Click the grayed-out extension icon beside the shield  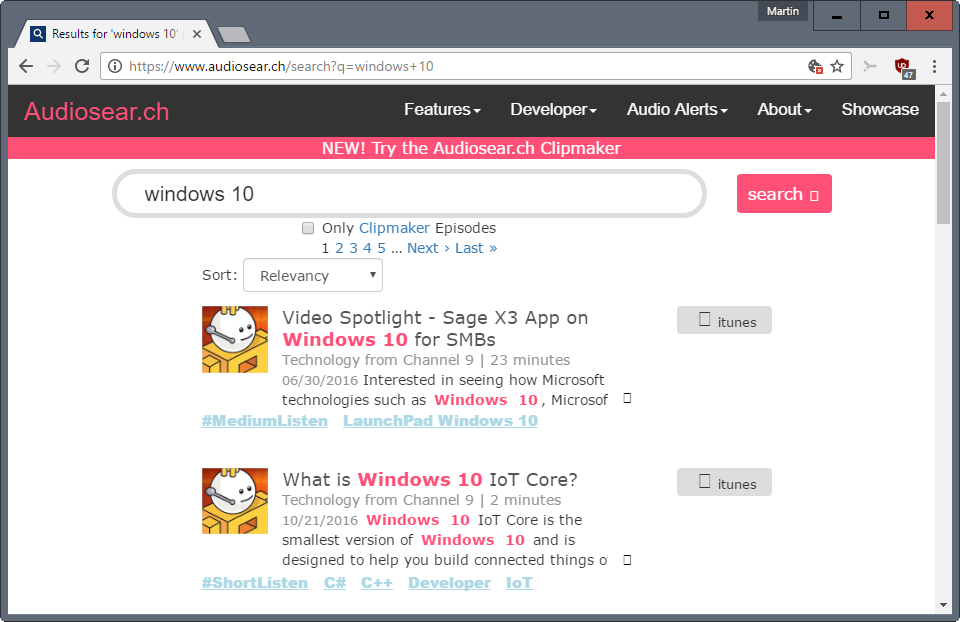pos(870,66)
